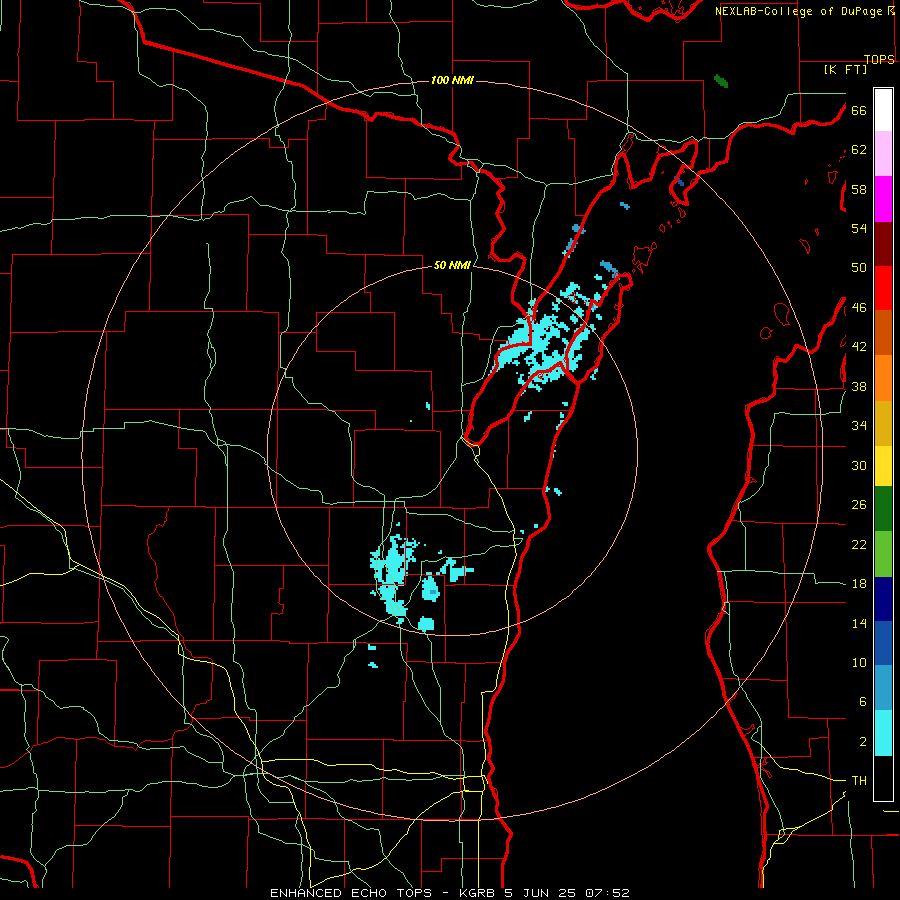900x900 pixels.
Task: Click the legend value 50
Action: [859, 268]
